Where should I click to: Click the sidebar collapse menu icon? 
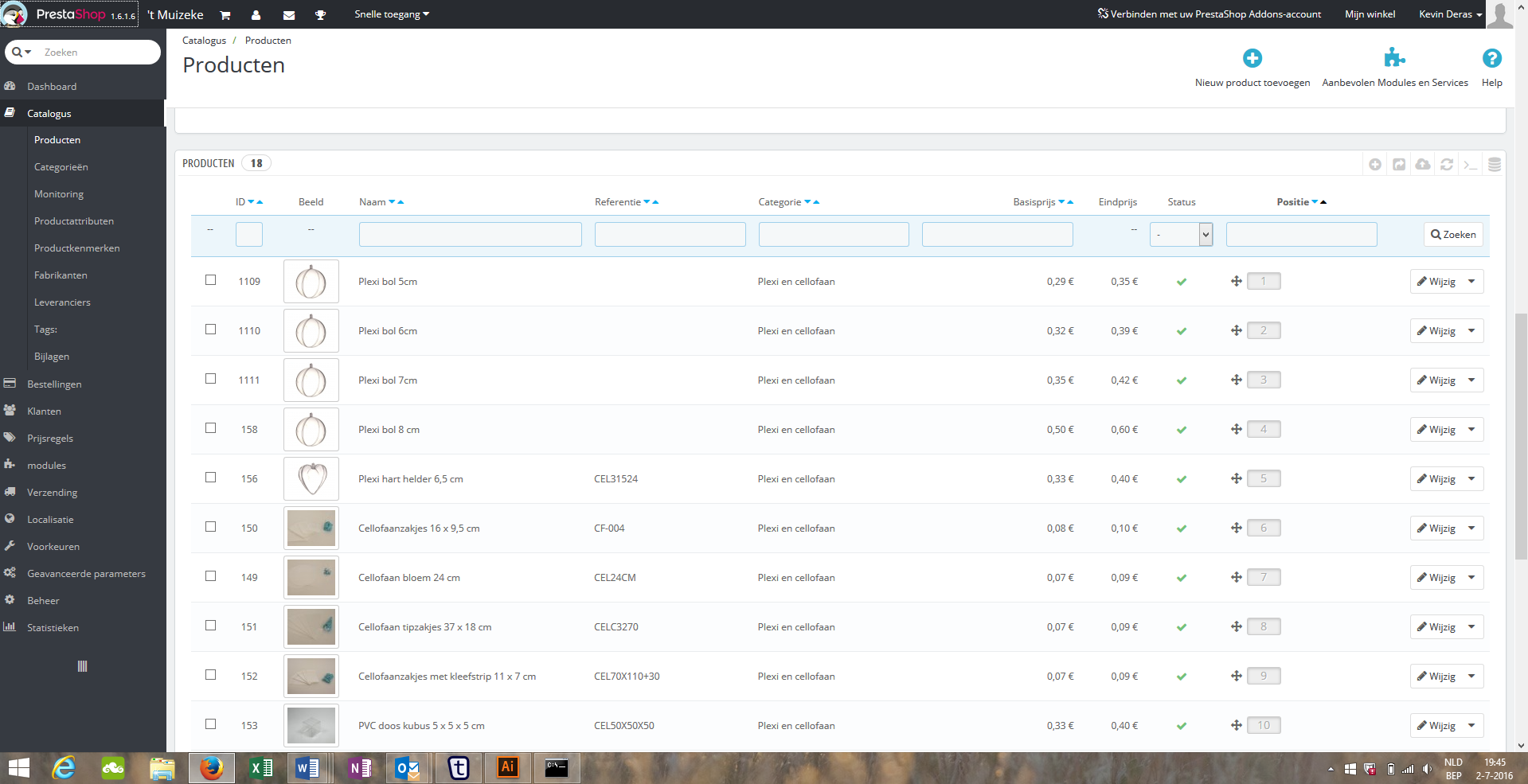click(x=82, y=666)
